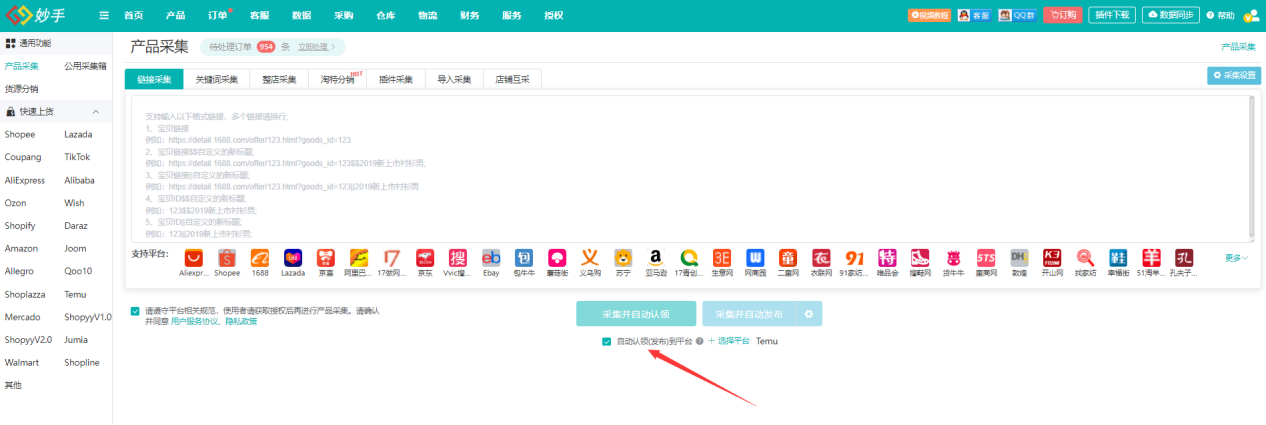Viewport: 1266px width, 425px height.
Task: Switch to the 导入采集 tab
Action: pos(454,80)
